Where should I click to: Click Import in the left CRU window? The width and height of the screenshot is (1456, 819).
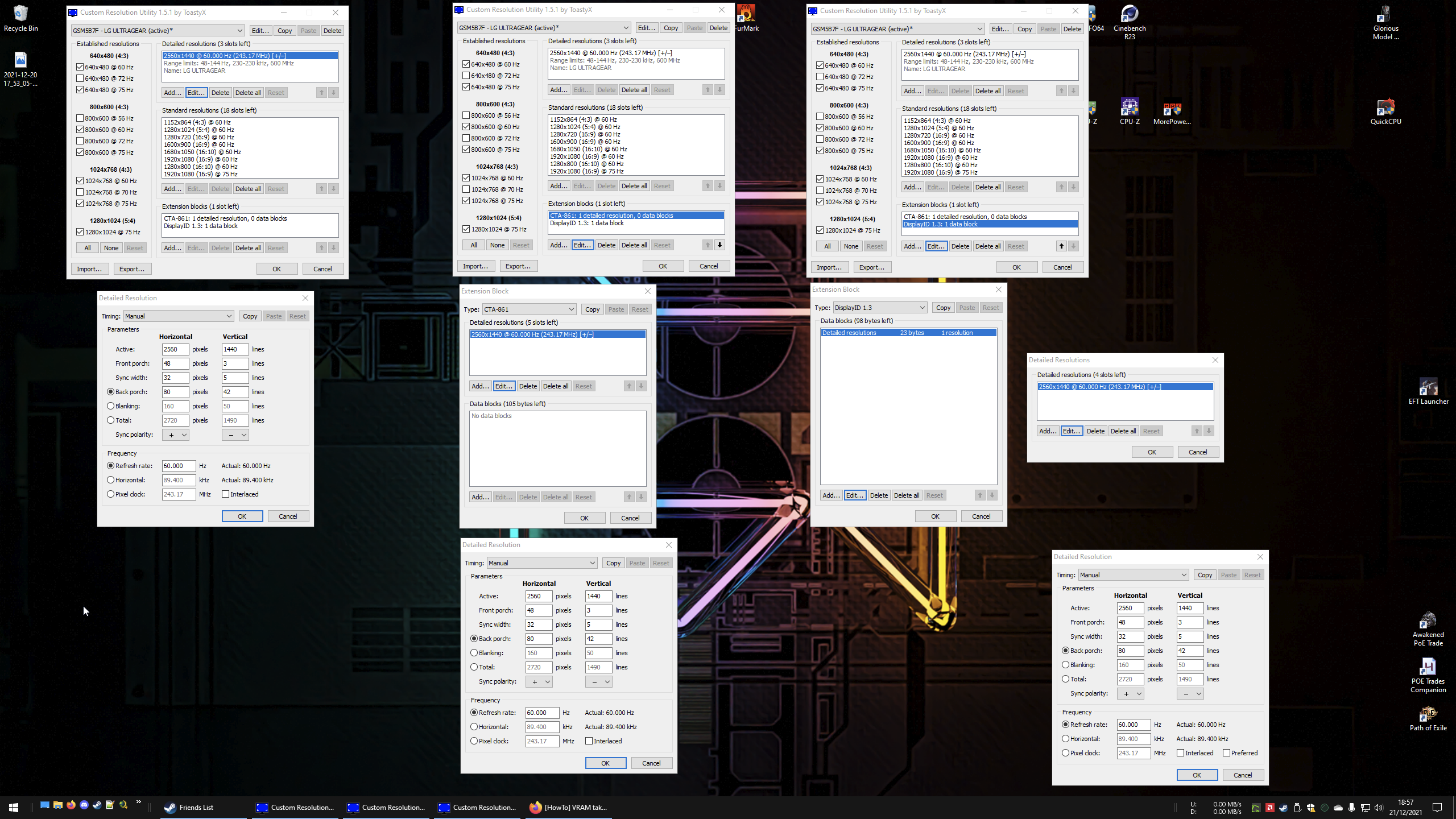point(89,269)
